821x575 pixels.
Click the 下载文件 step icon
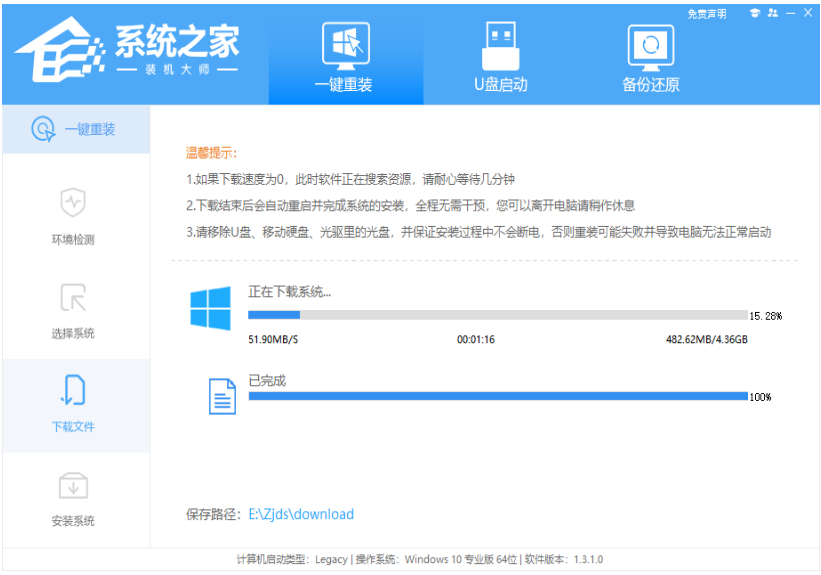[x=73, y=389]
